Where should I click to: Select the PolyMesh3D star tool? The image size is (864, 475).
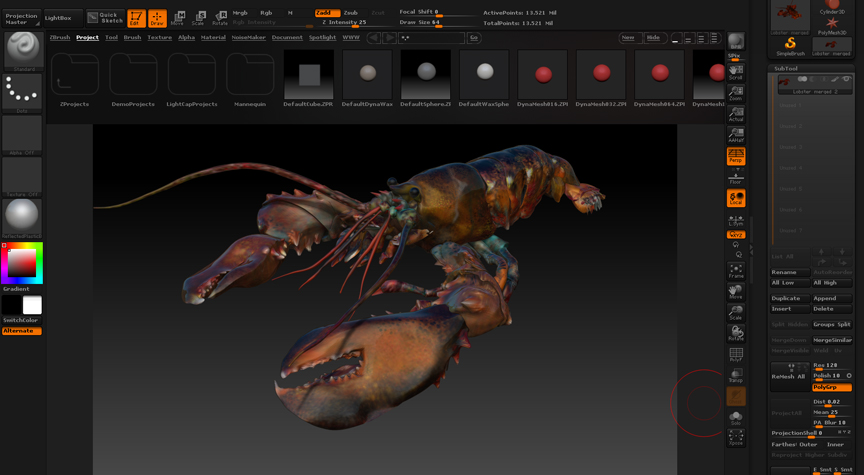point(831,26)
